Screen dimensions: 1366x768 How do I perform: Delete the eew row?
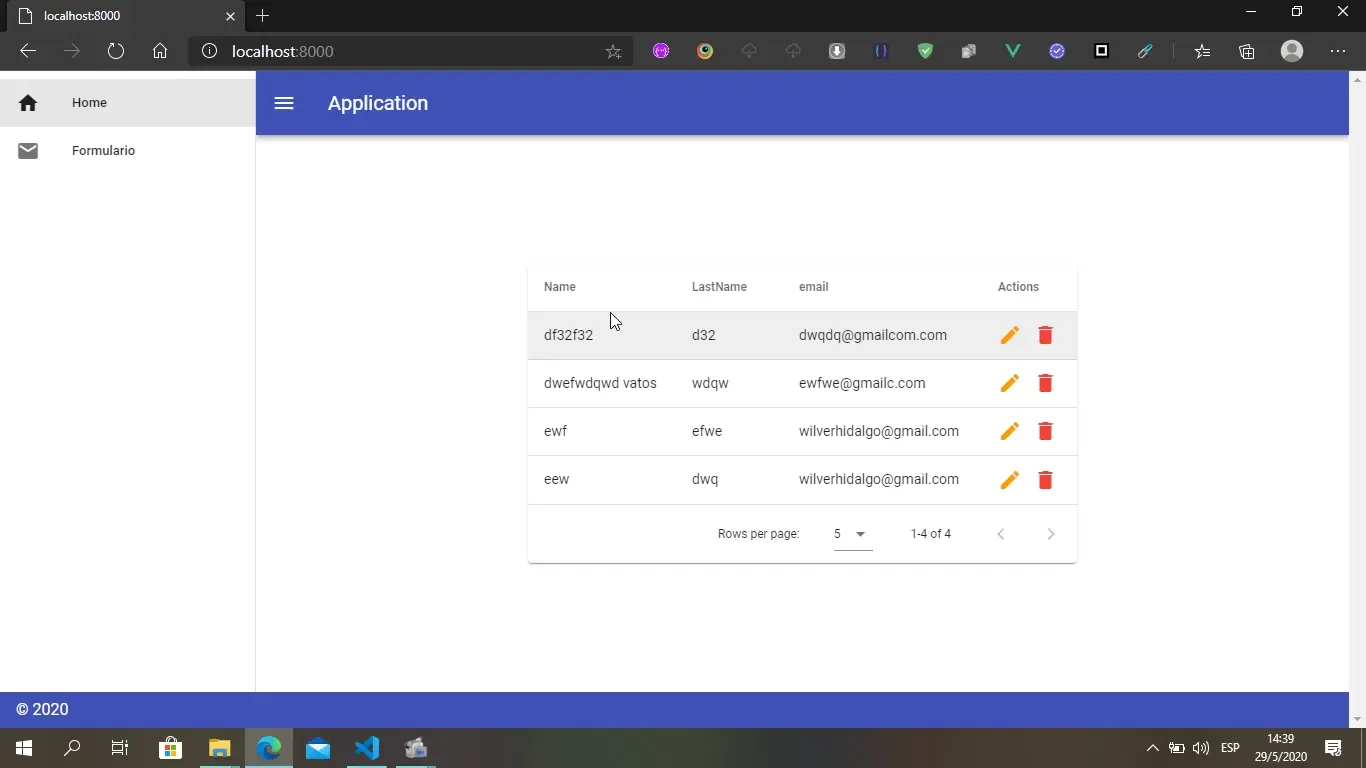pos(1045,480)
